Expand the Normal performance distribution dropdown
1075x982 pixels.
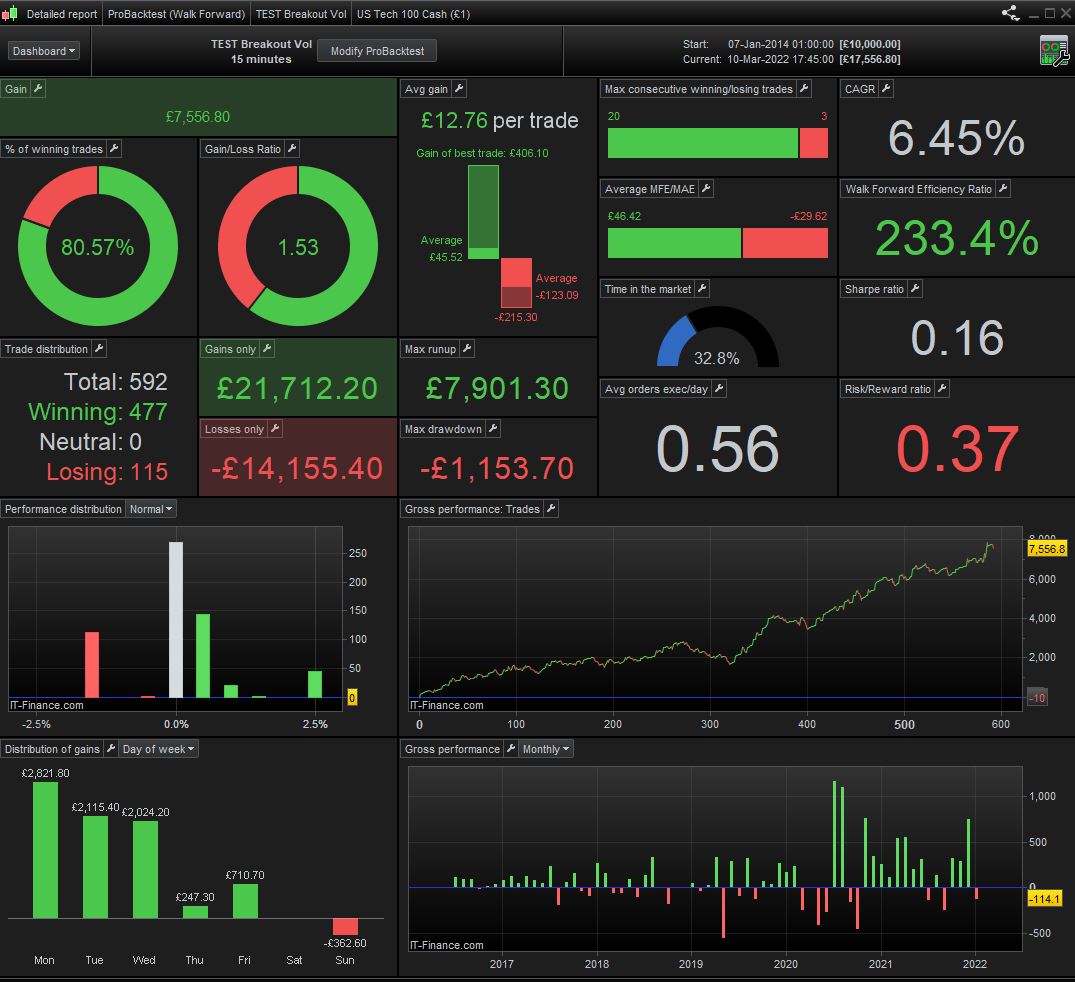click(x=151, y=509)
